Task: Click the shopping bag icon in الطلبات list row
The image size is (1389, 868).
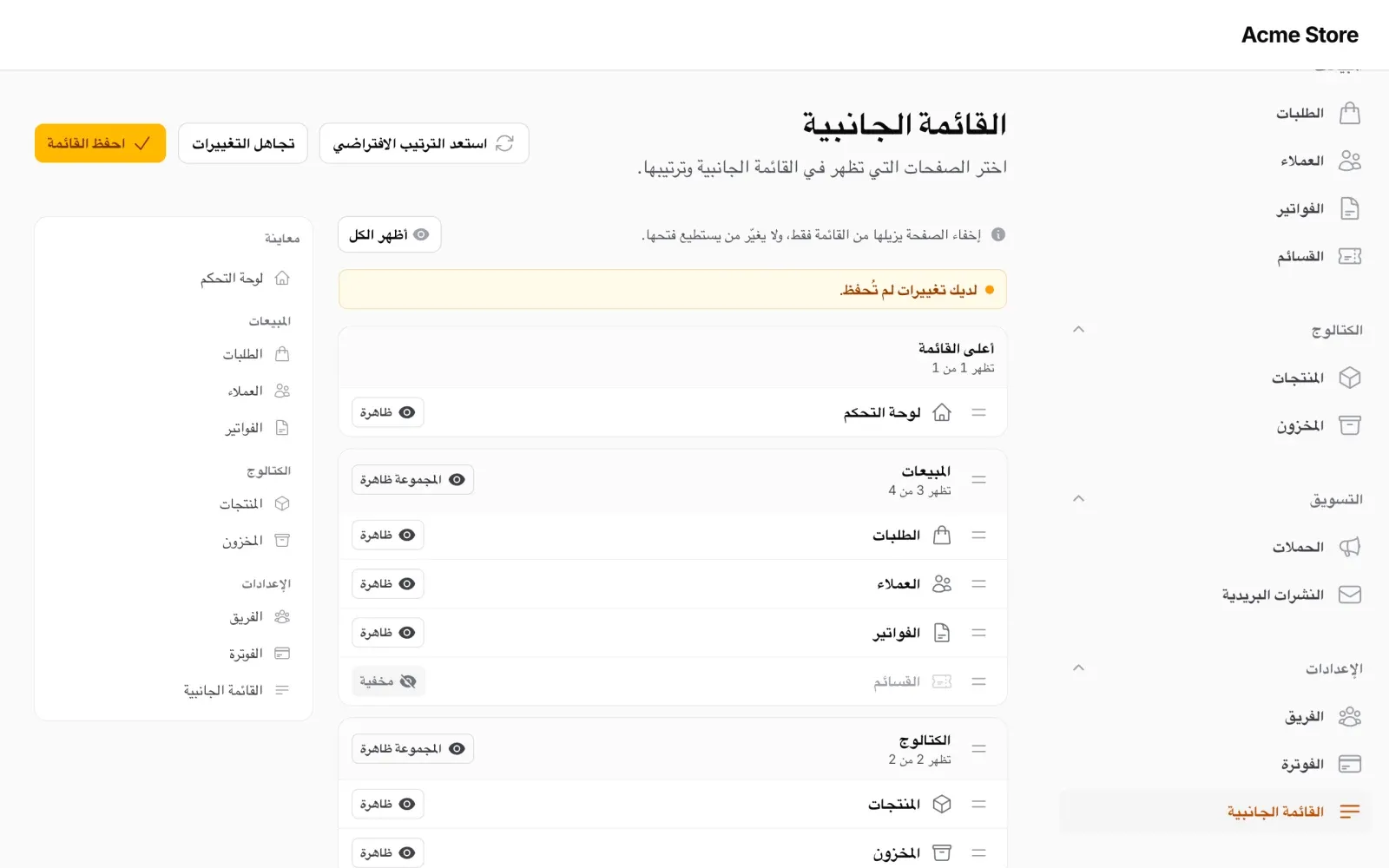Action: click(x=942, y=536)
